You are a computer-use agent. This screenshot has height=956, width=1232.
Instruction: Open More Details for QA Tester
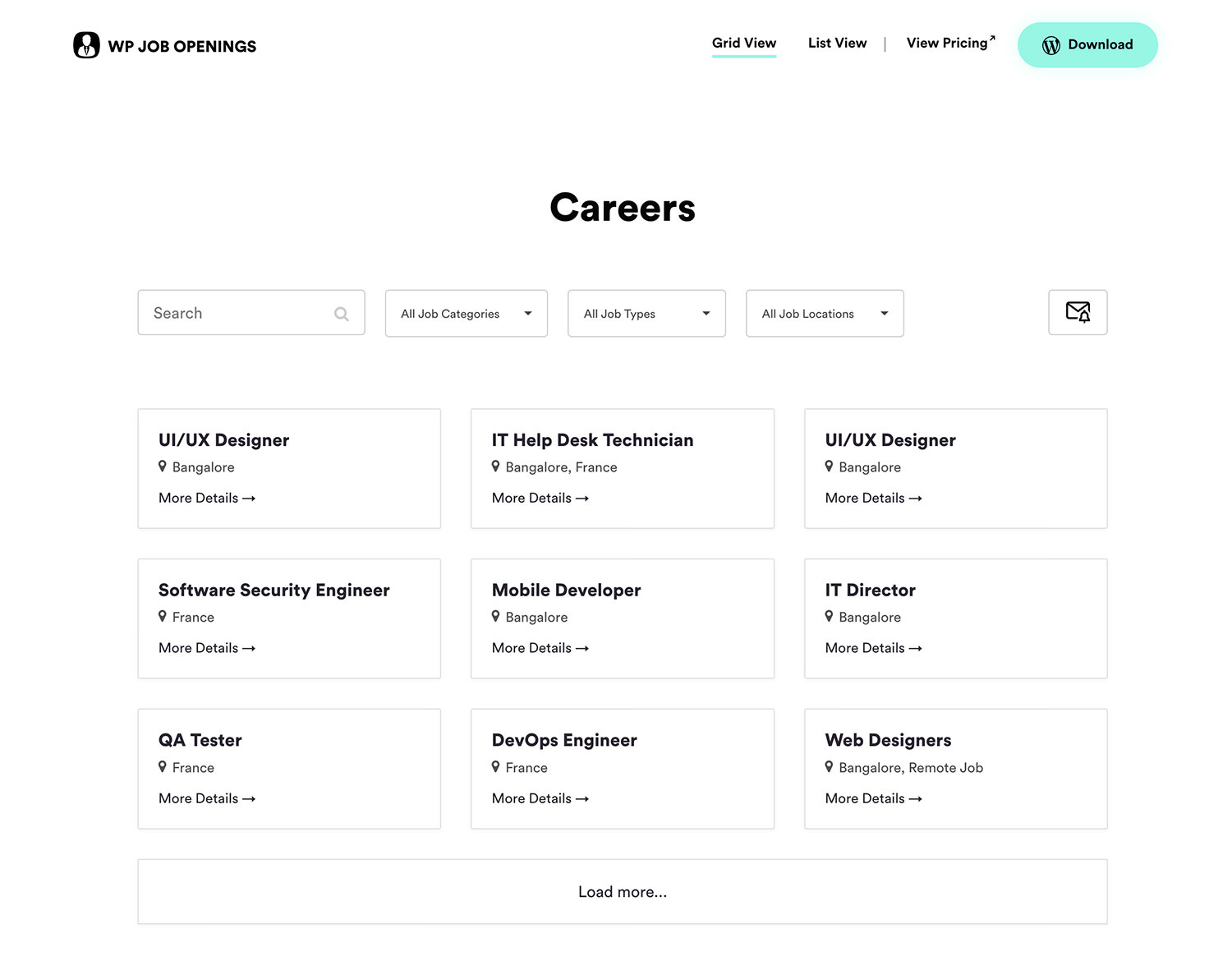pyautogui.click(x=207, y=798)
